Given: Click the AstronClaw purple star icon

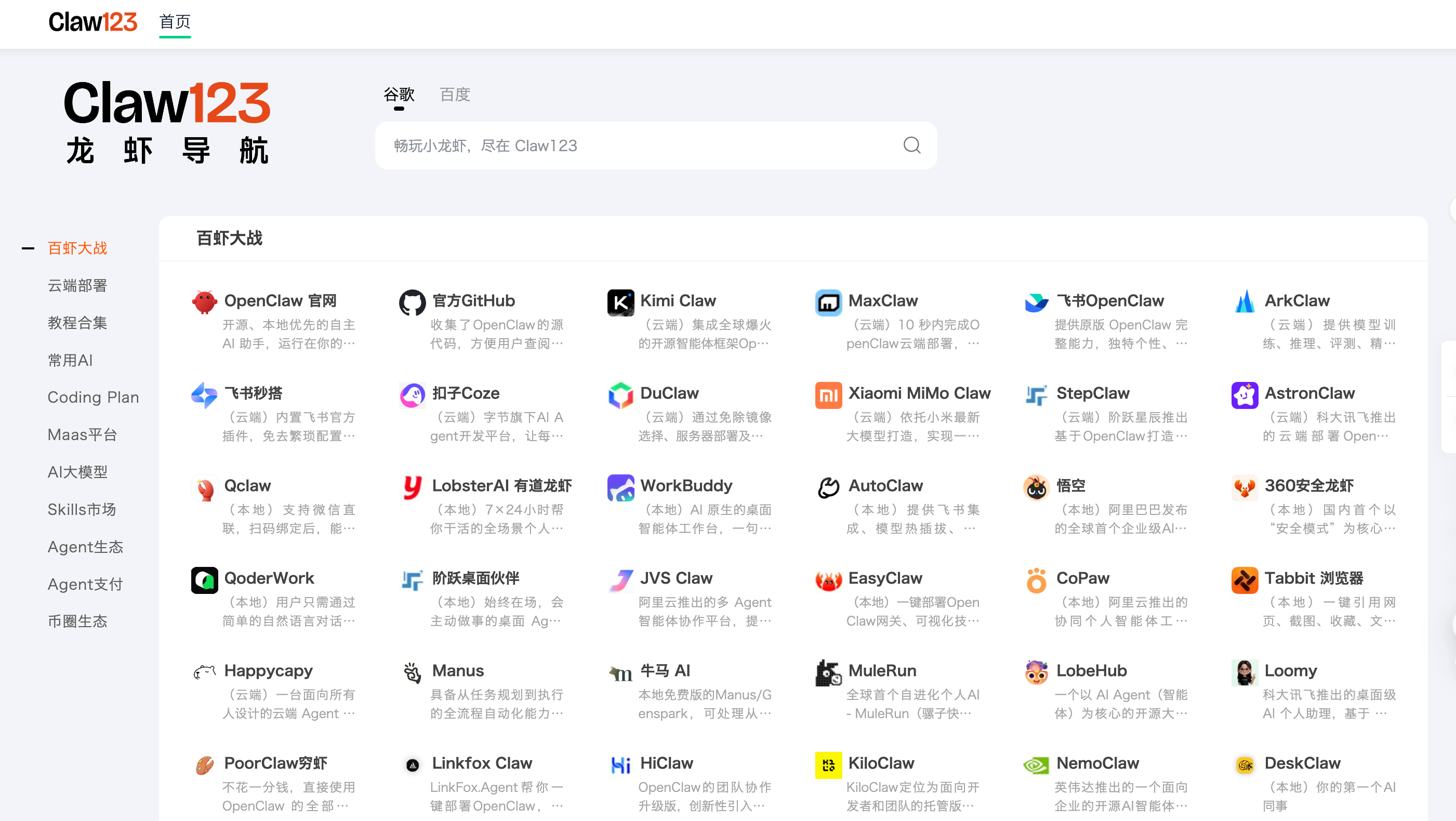Looking at the screenshot, I should coord(1244,395).
